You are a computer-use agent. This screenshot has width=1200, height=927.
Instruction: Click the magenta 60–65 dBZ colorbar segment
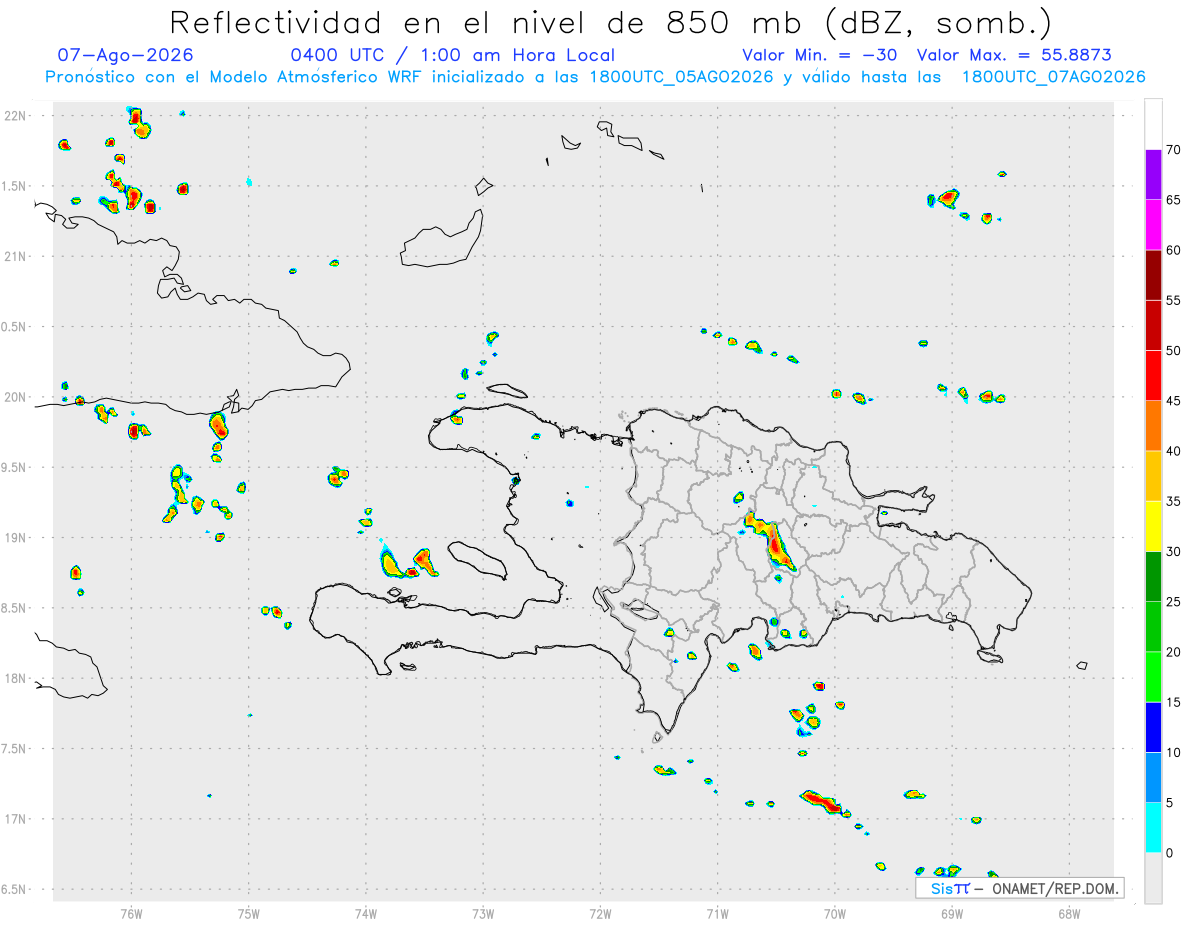[1153, 225]
